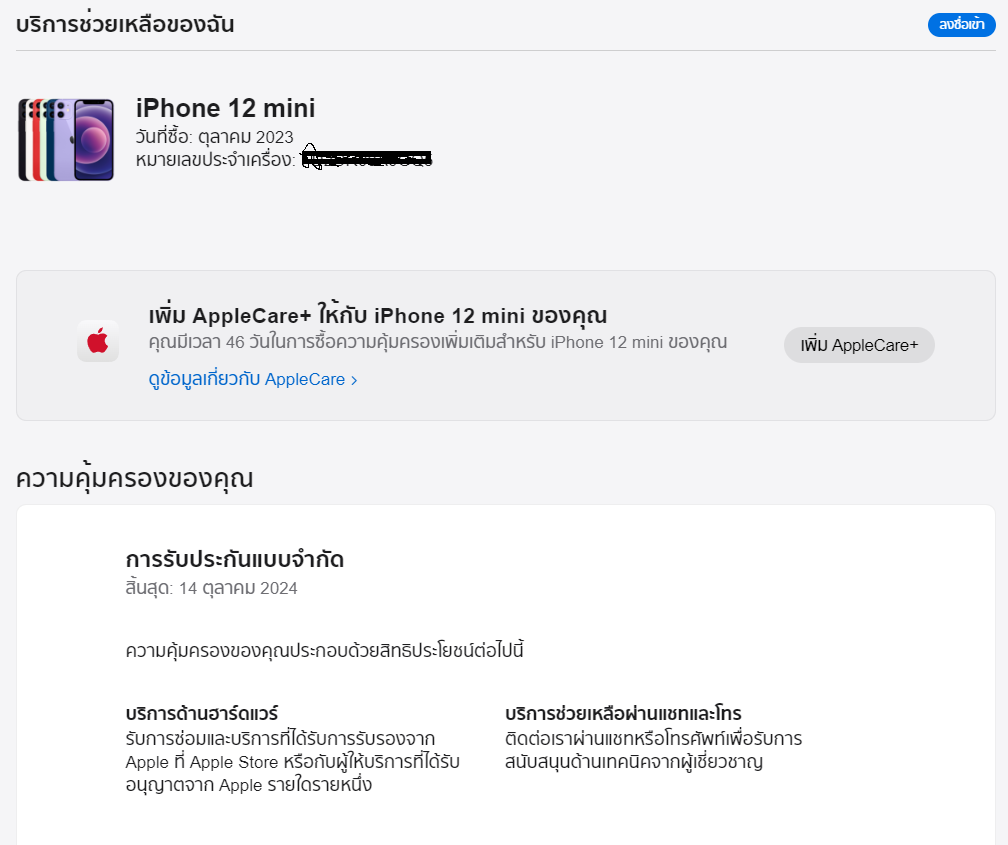This screenshot has width=1008, height=845.
Task: Click the 46-day AppleCare coverage notice text
Action: coord(438,342)
